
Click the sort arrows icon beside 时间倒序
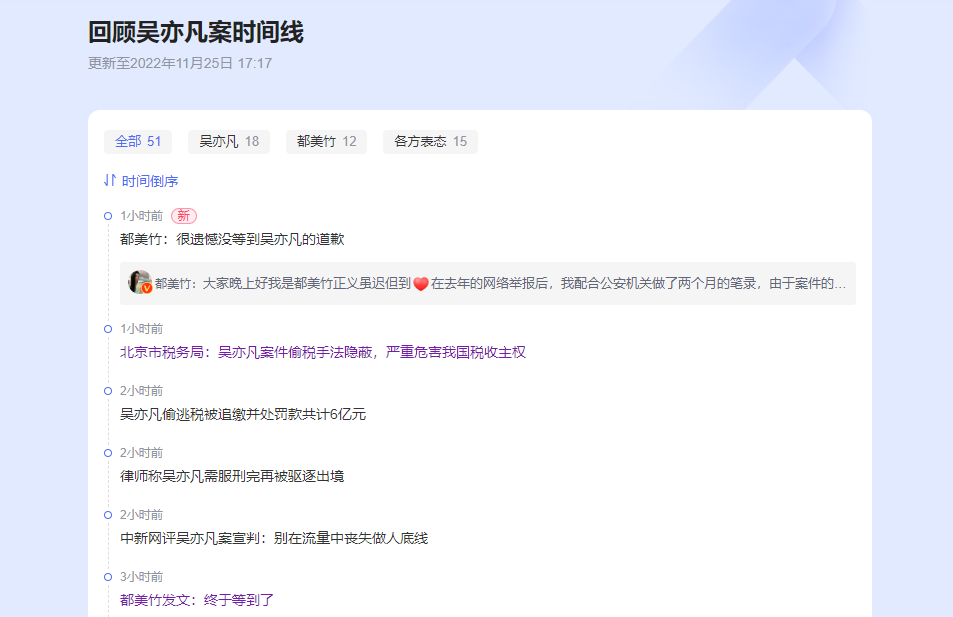click(110, 181)
